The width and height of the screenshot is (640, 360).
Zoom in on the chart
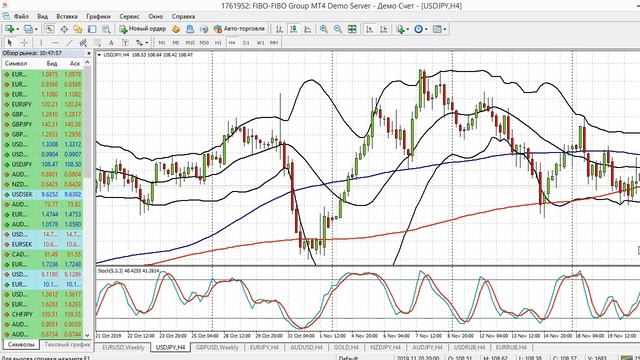coord(324,29)
